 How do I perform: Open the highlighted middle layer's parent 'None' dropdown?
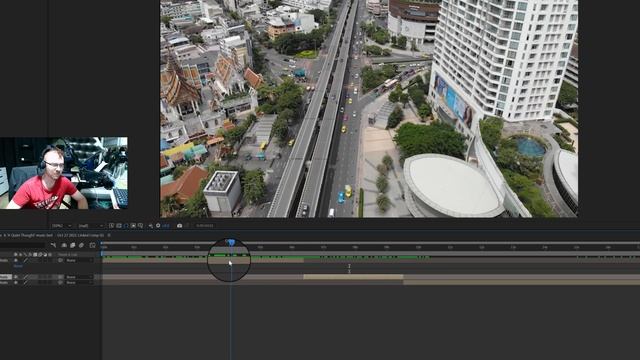click(80, 277)
